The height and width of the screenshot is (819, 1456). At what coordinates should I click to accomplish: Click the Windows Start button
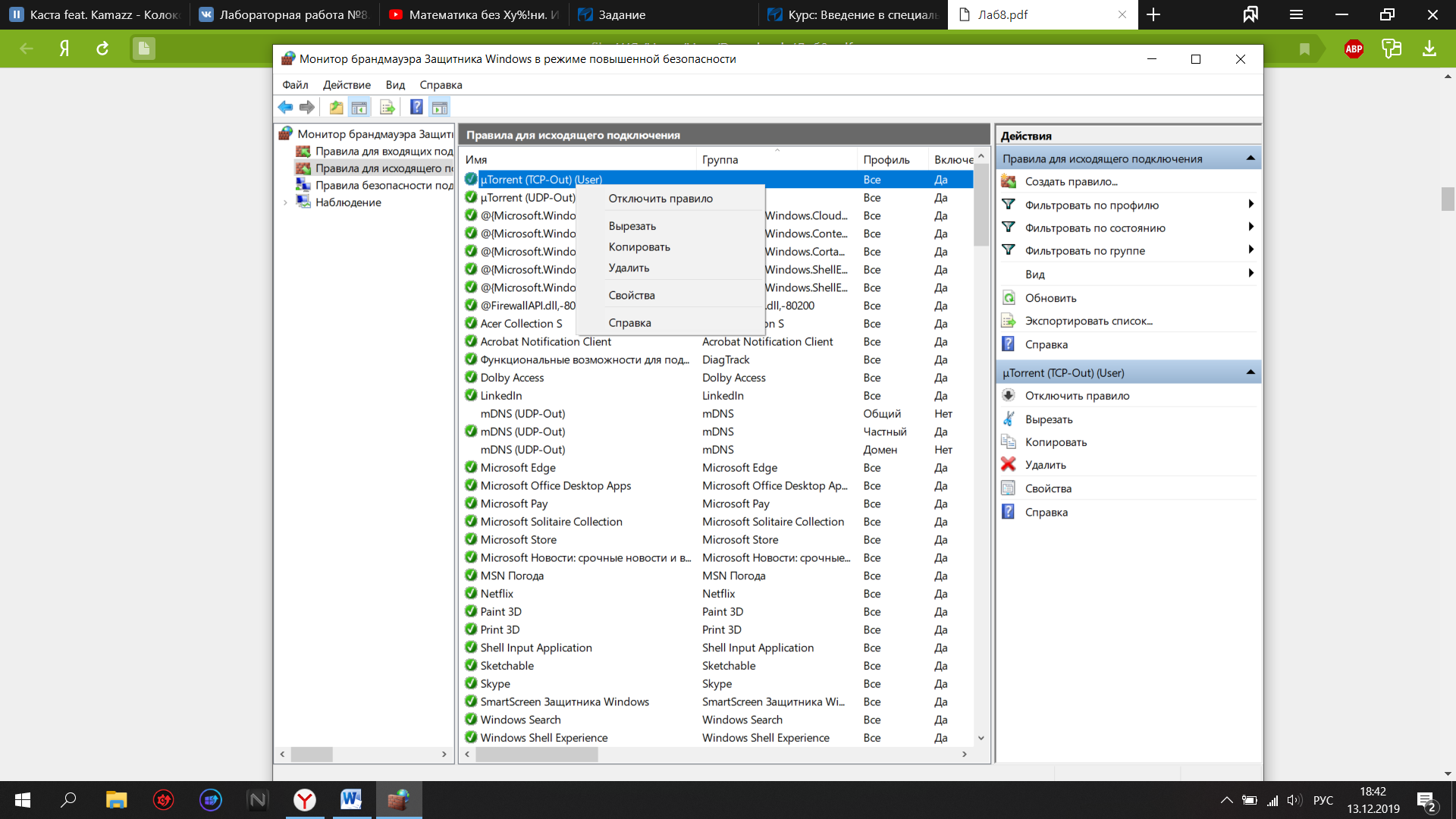(23, 799)
